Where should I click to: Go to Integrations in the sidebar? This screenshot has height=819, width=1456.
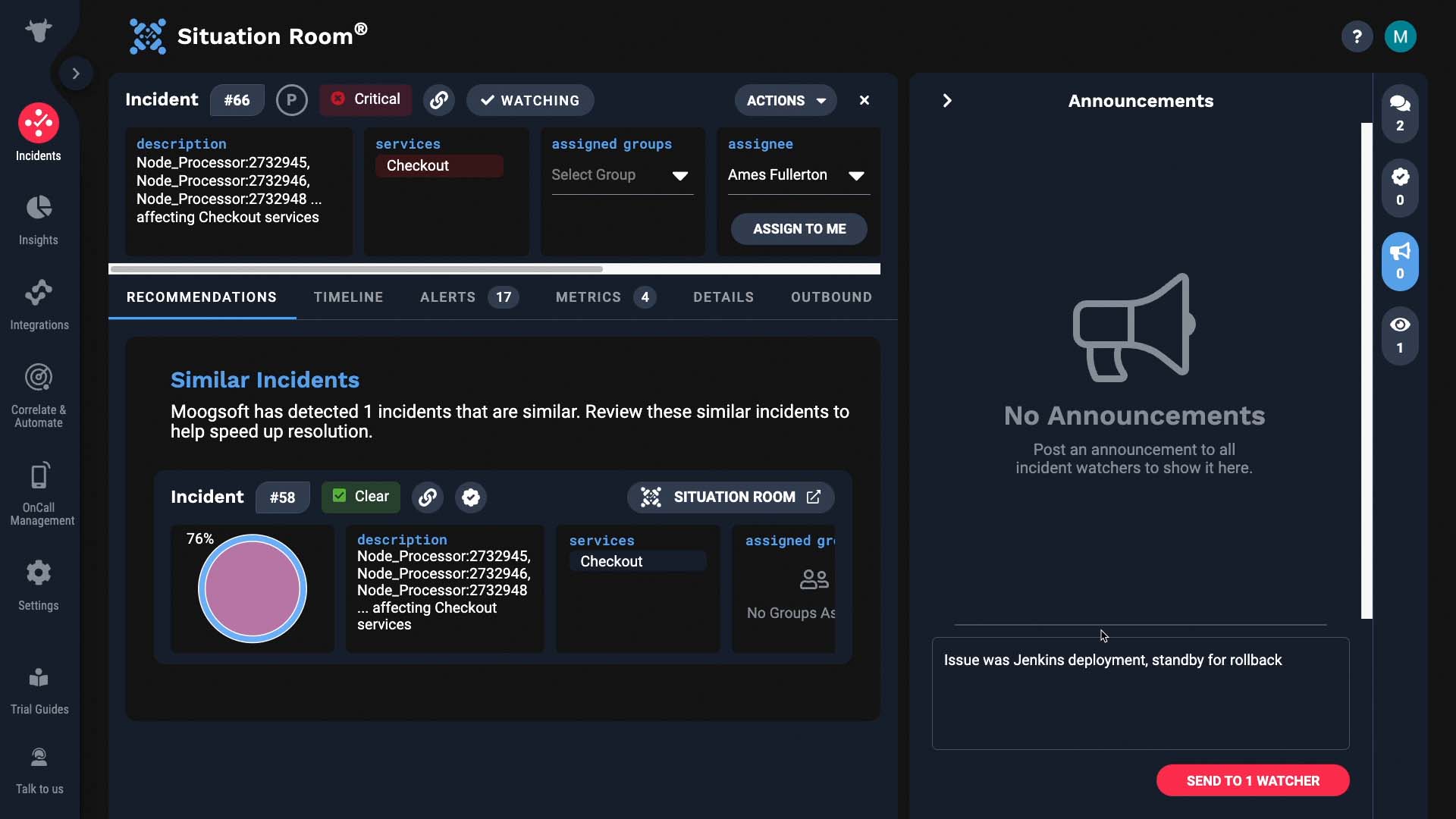39,305
